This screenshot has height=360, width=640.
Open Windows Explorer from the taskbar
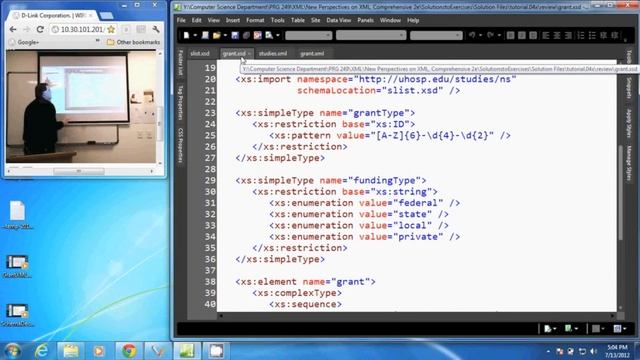coord(71,351)
